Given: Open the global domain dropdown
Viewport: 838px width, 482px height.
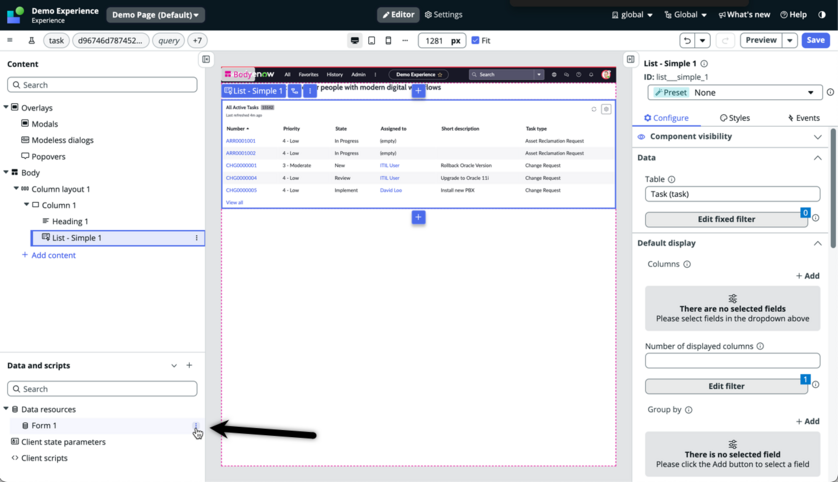Looking at the screenshot, I should point(632,14).
